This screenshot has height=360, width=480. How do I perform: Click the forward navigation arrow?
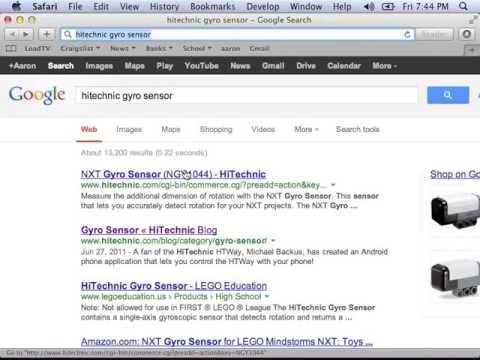26,34
